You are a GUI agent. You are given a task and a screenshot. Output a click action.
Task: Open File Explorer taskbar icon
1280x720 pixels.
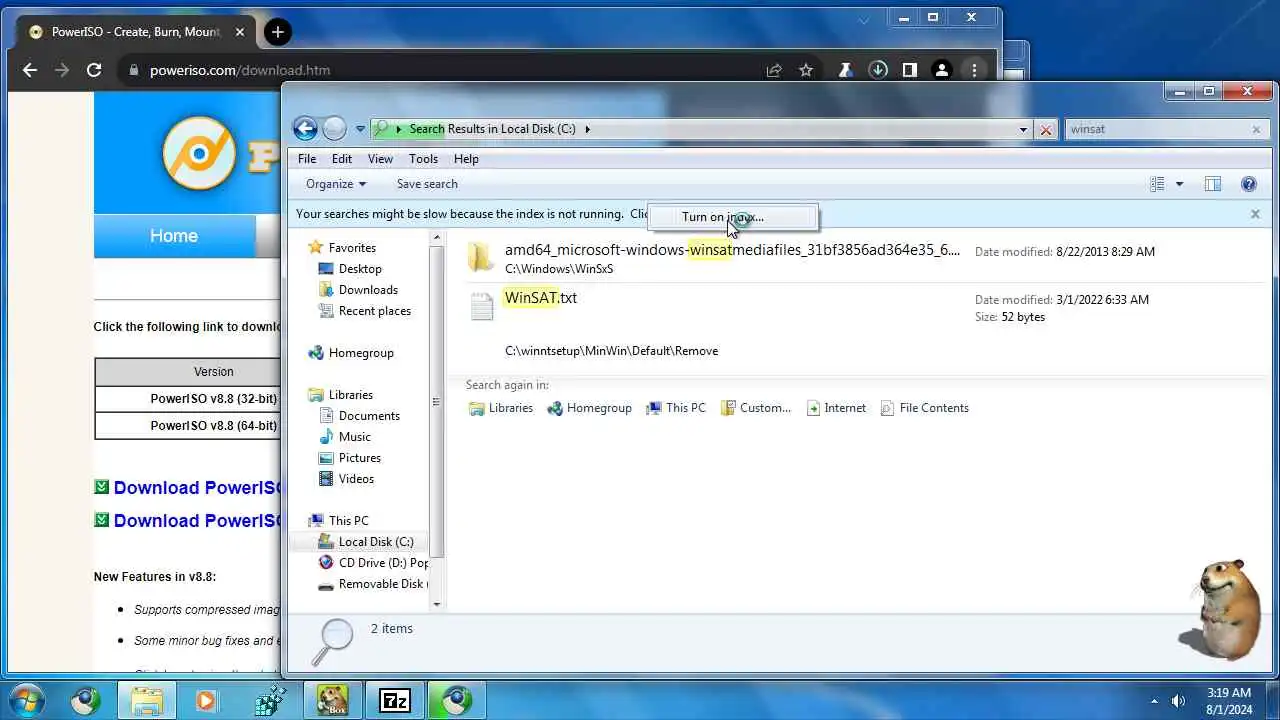[x=147, y=701]
